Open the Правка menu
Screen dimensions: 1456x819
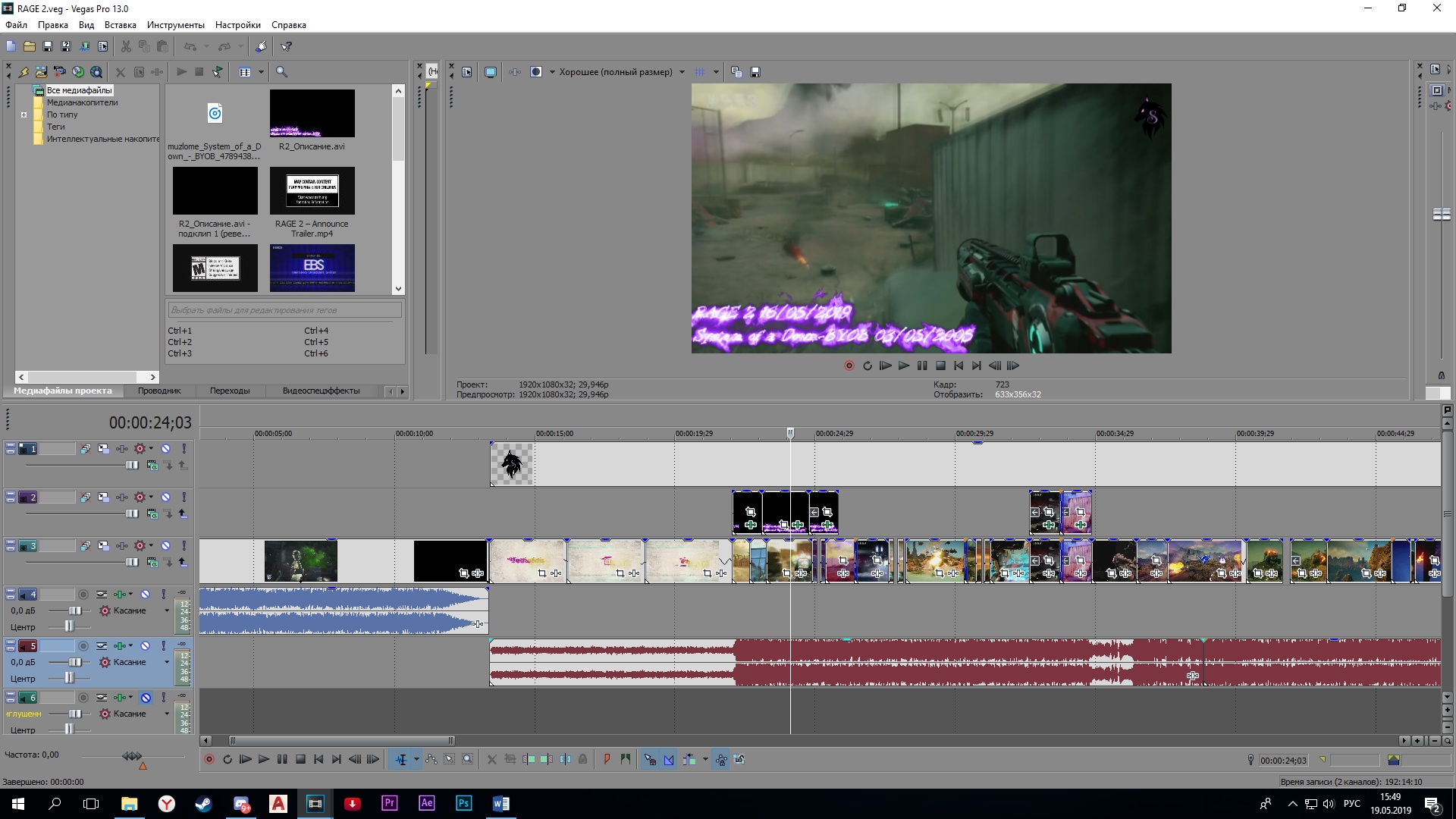pyautogui.click(x=53, y=25)
